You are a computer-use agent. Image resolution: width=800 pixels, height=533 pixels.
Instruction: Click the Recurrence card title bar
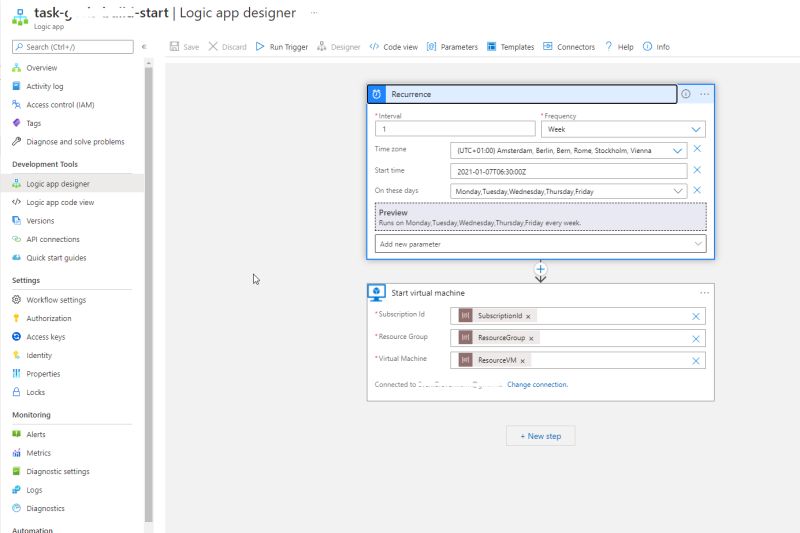pyautogui.click(x=522, y=94)
